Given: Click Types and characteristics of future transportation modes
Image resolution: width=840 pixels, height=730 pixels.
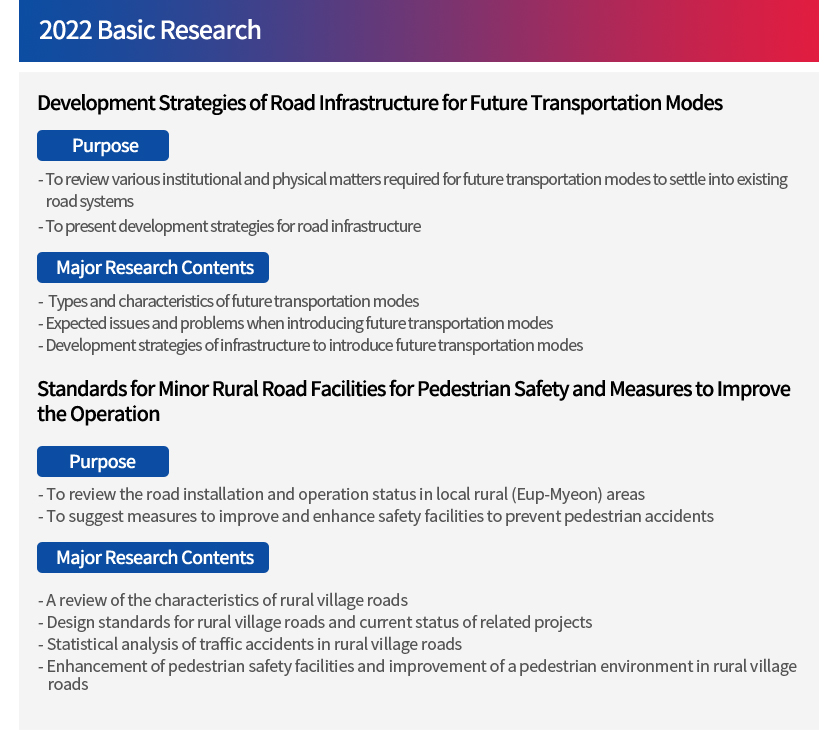Looking at the screenshot, I should [x=229, y=301].
